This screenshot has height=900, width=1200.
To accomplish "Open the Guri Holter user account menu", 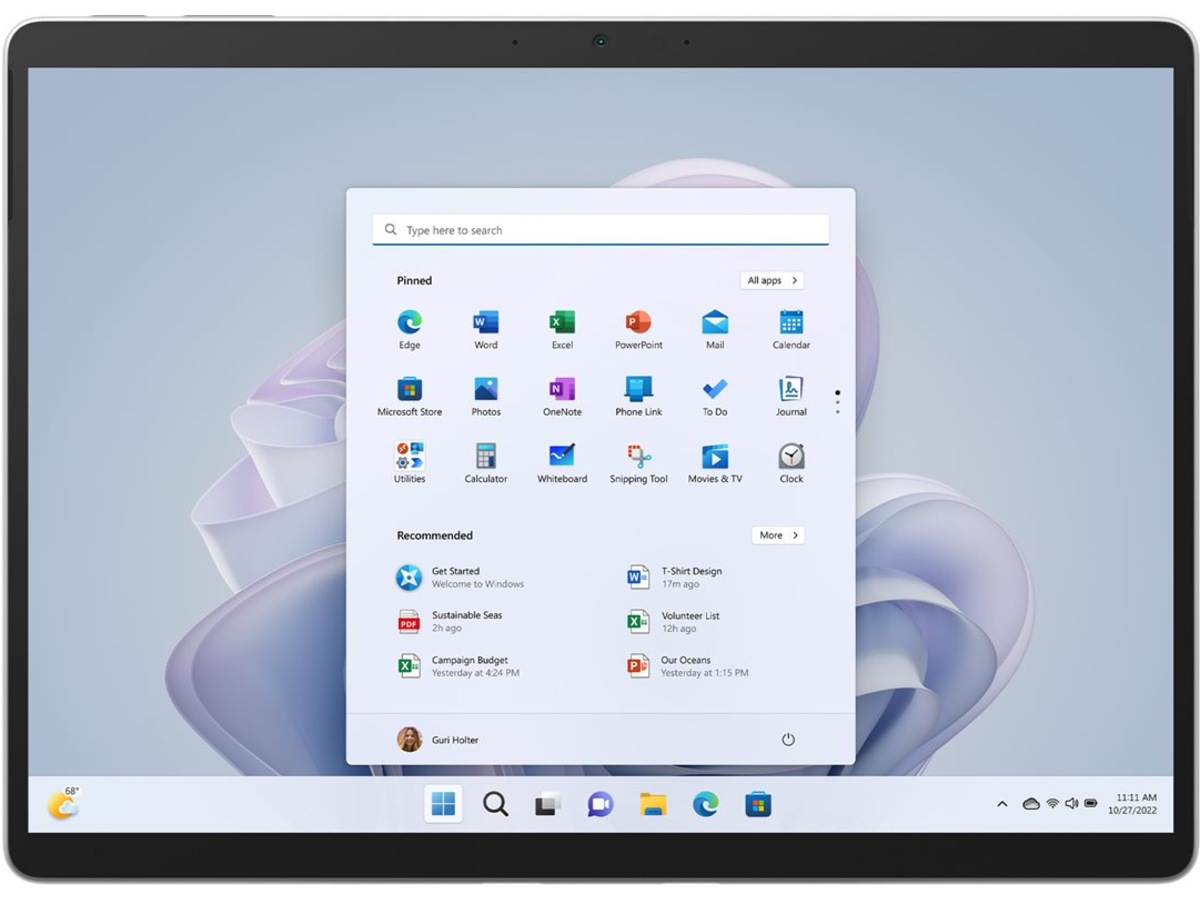I will [x=438, y=740].
